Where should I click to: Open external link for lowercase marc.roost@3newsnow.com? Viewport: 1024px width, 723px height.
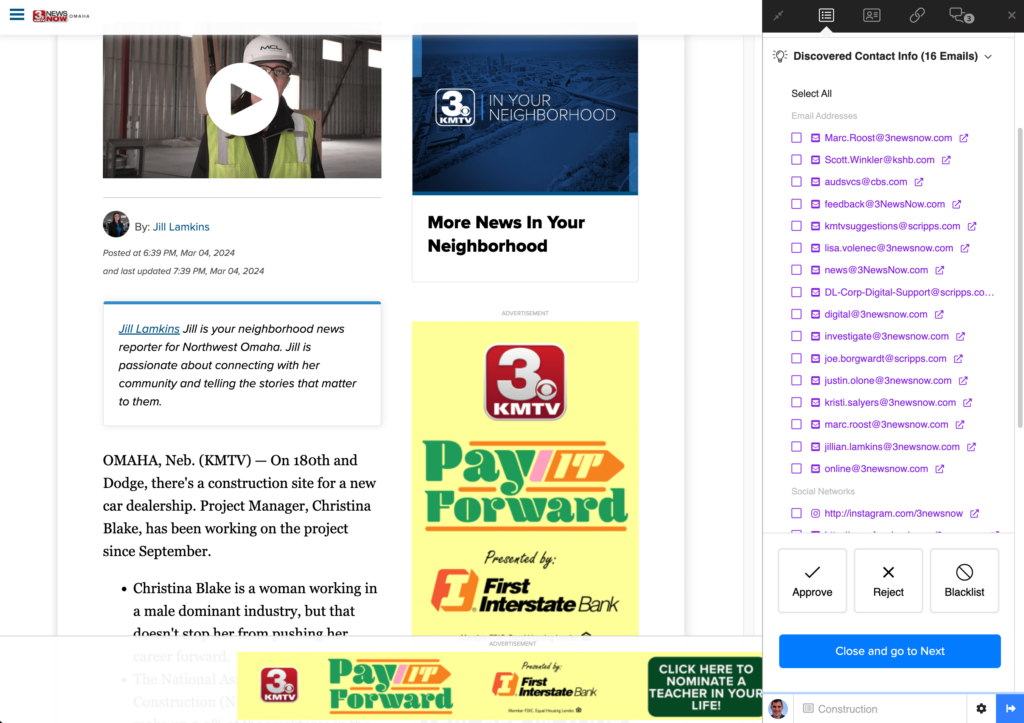point(960,425)
